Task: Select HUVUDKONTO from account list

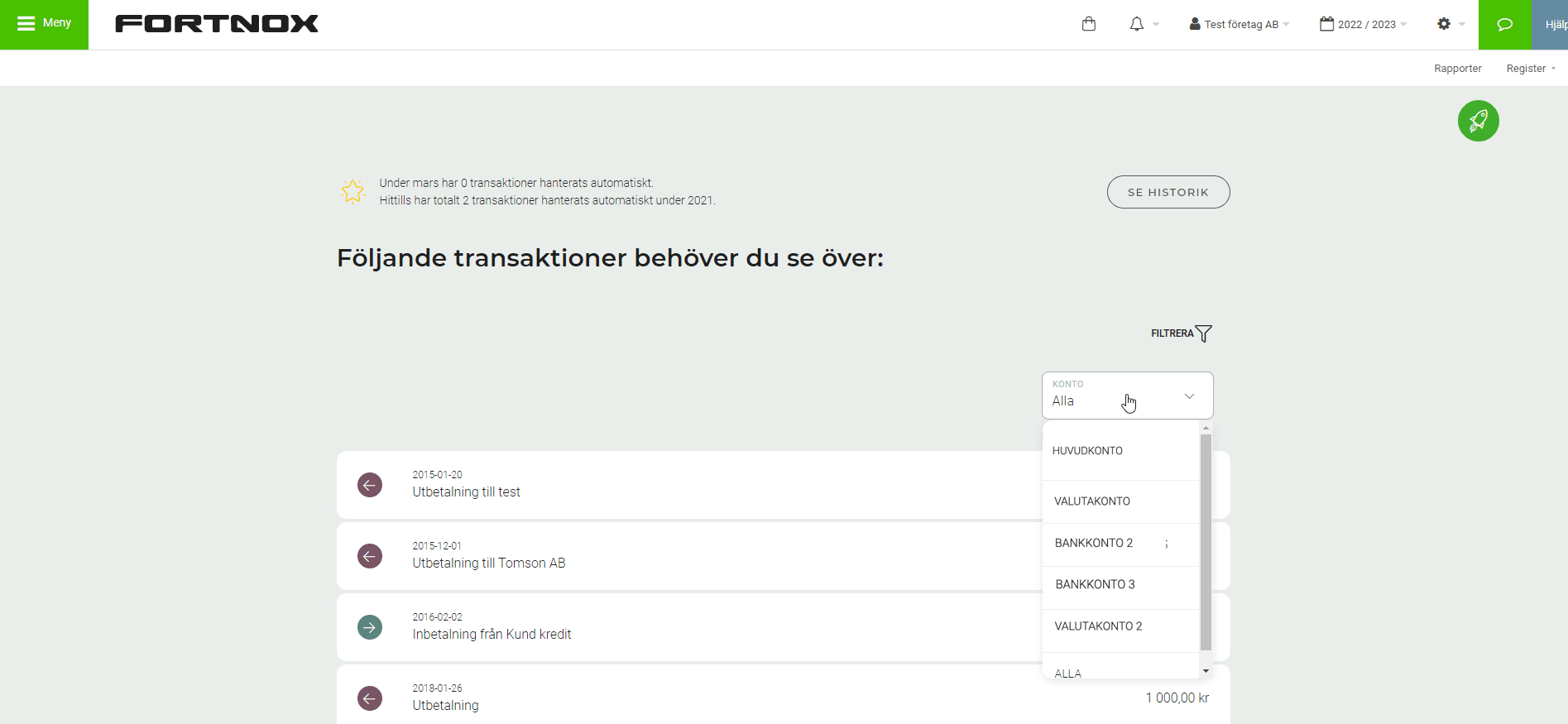Action: (x=1120, y=451)
